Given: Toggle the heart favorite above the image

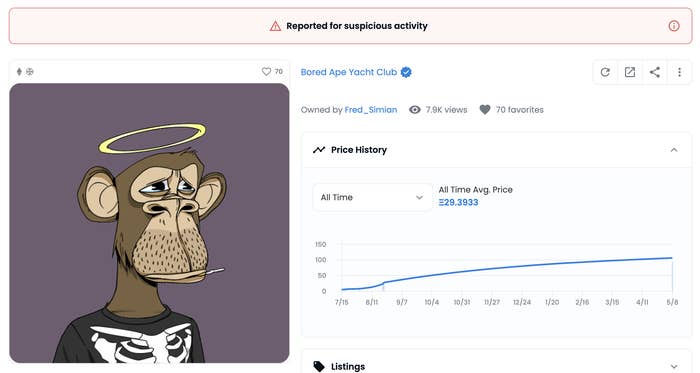Looking at the screenshot, I should (x=267, y=71).
